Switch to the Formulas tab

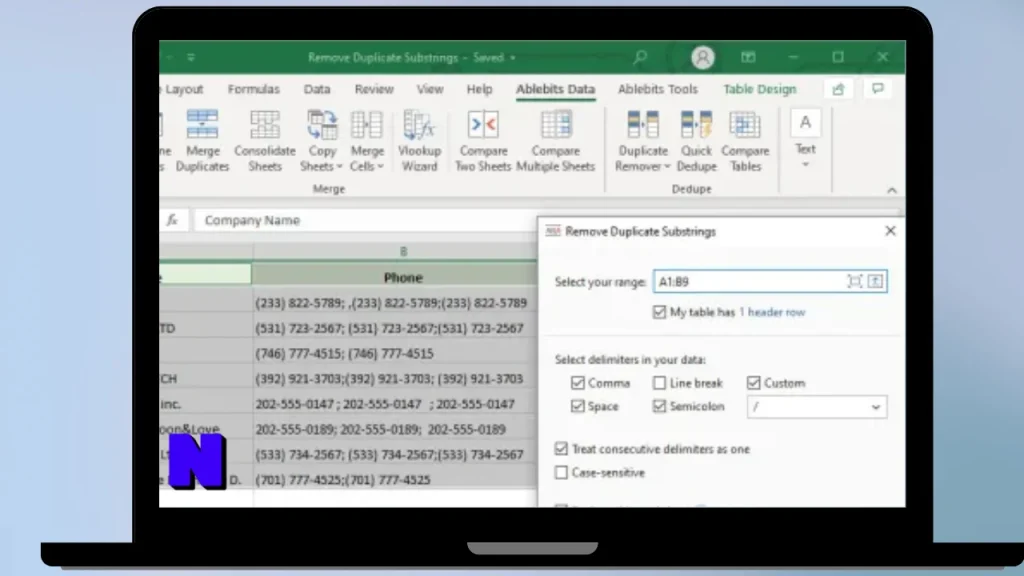253,89
